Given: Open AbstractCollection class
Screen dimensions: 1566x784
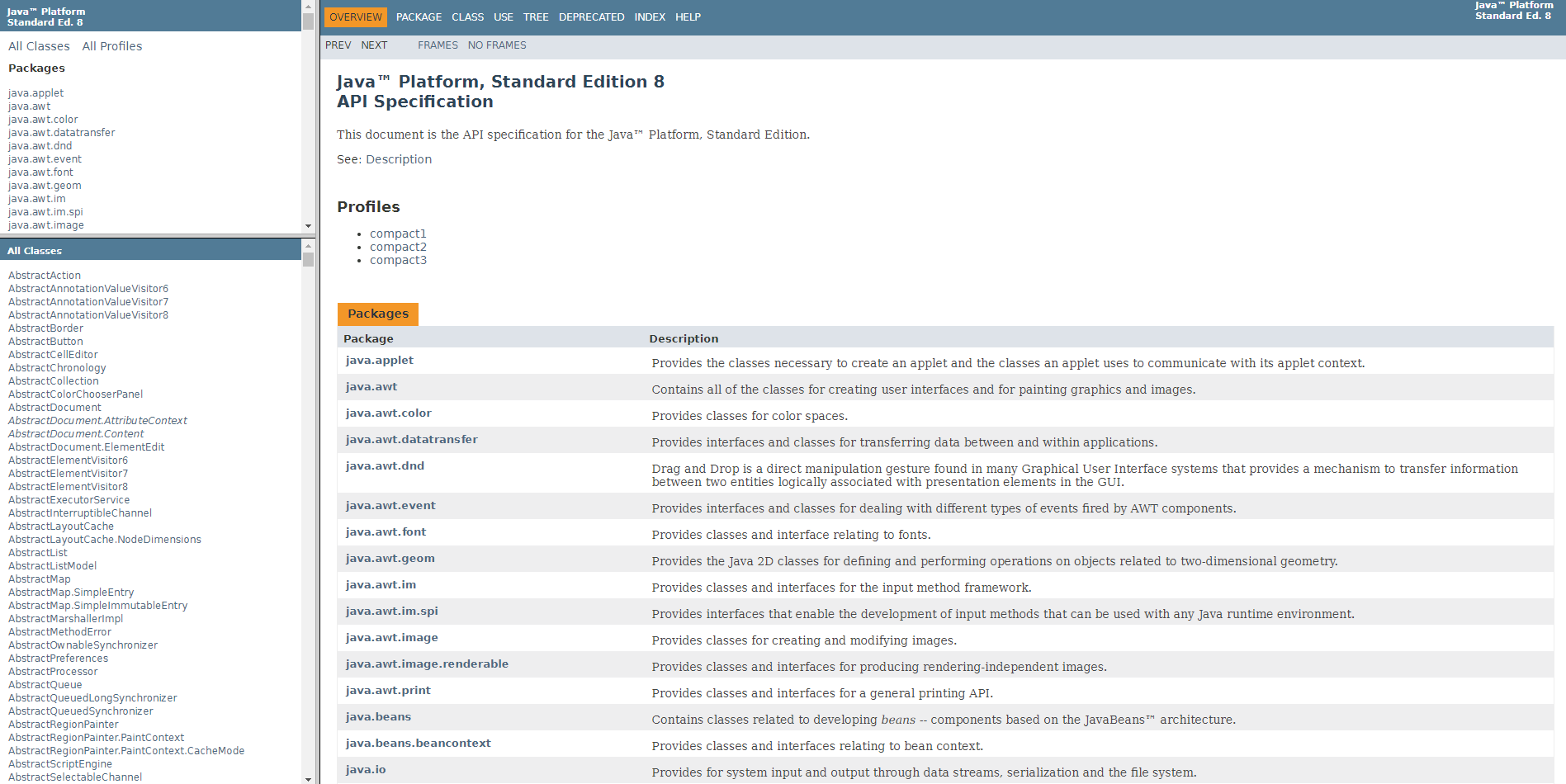Looking at the screenshot, I should [54, 381].
